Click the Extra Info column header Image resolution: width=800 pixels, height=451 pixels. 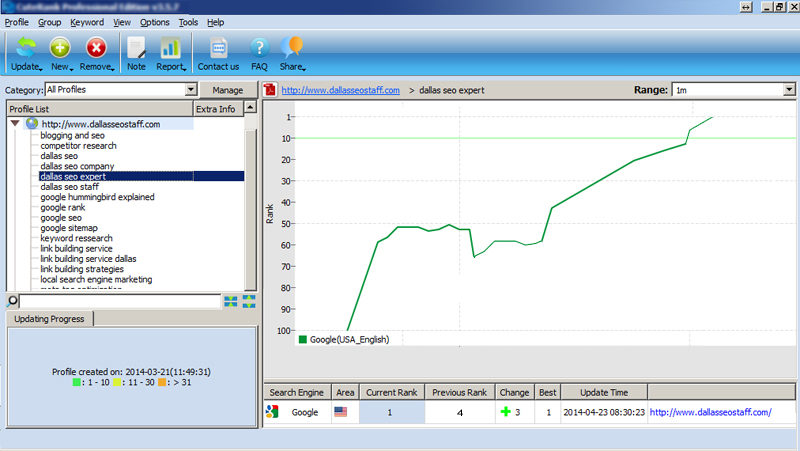tap(218, 109)
